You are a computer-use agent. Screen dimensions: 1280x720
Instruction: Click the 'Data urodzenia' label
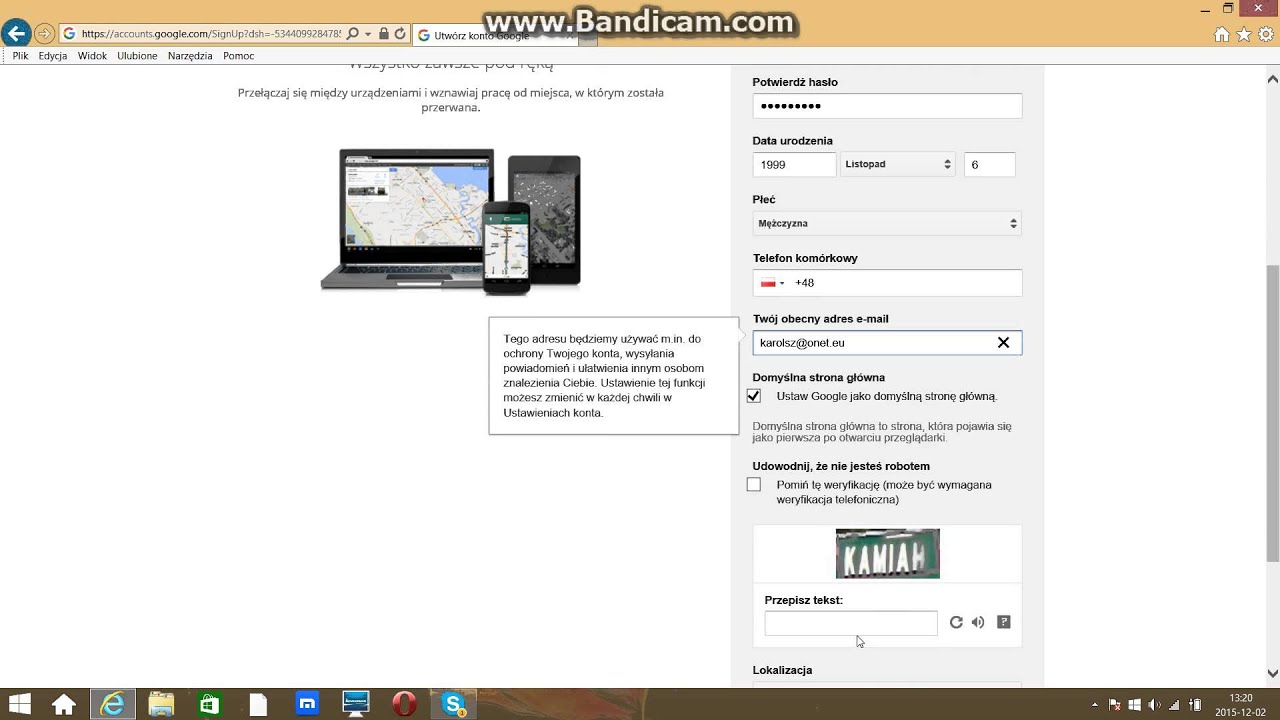792,141
